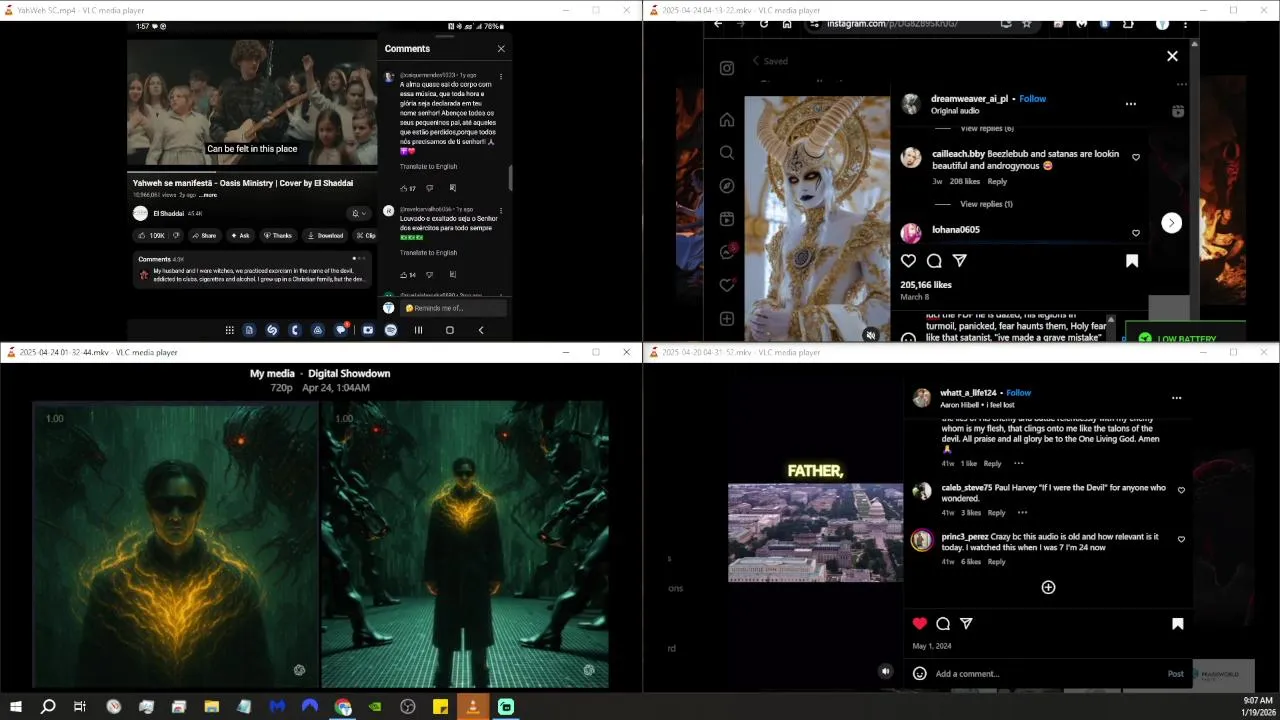This screenshot has width=1280, height=720.
Task: Like the dreamweaver_ai_pl post
Action: pyautogui.click(x=908, y=261)
